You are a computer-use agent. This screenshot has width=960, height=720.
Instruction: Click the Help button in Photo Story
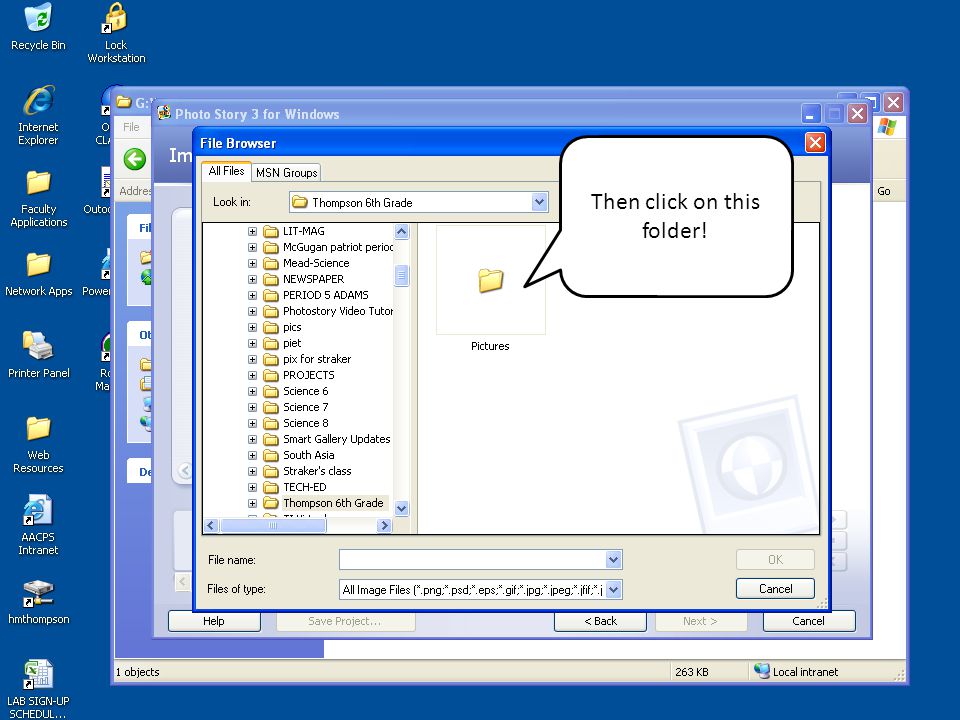[x=214, y=621]
